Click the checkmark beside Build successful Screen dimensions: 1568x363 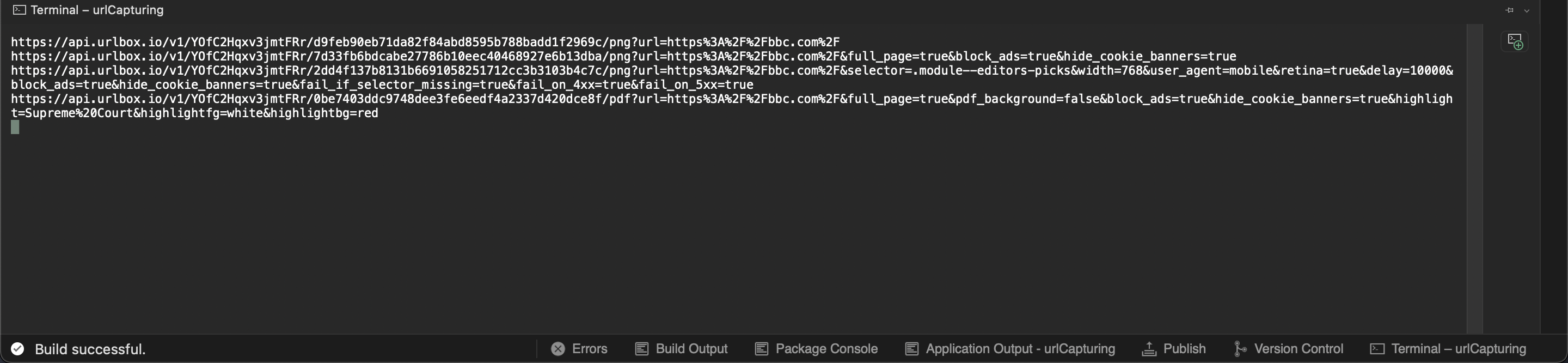coord(17,349)
